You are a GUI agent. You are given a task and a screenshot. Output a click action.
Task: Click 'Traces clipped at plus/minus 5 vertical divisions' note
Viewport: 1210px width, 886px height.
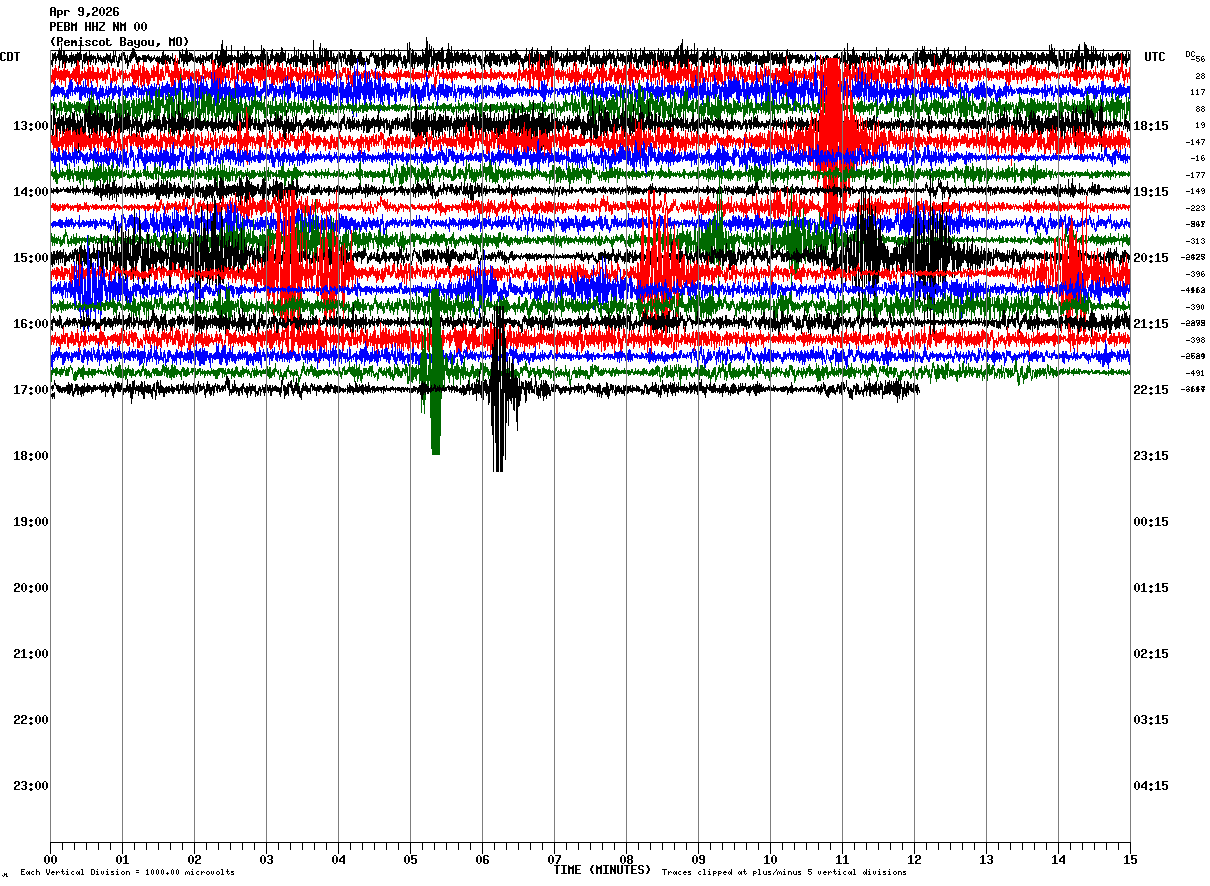[784, 873]
